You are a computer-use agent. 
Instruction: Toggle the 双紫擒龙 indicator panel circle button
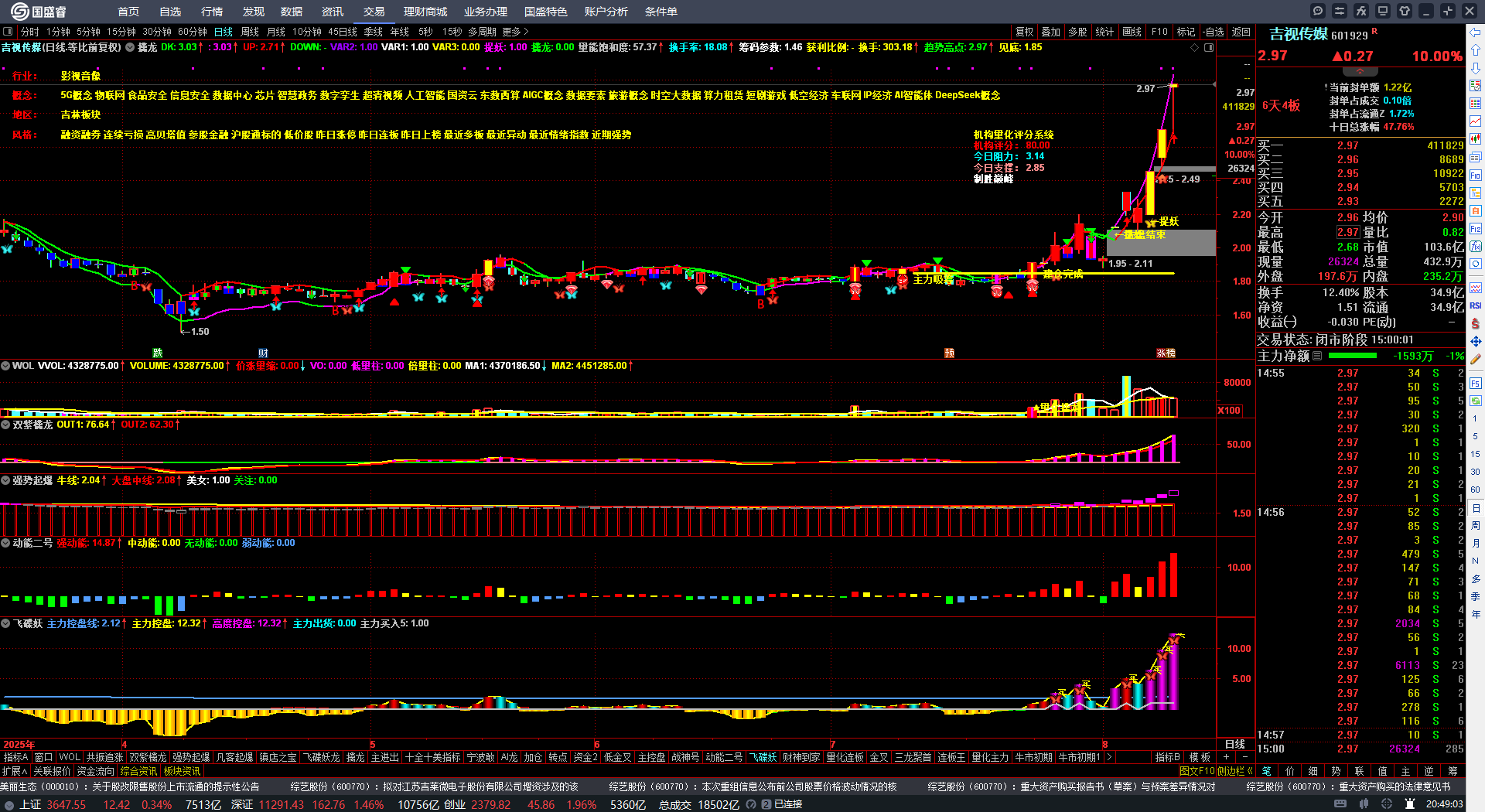coord(5,425)
